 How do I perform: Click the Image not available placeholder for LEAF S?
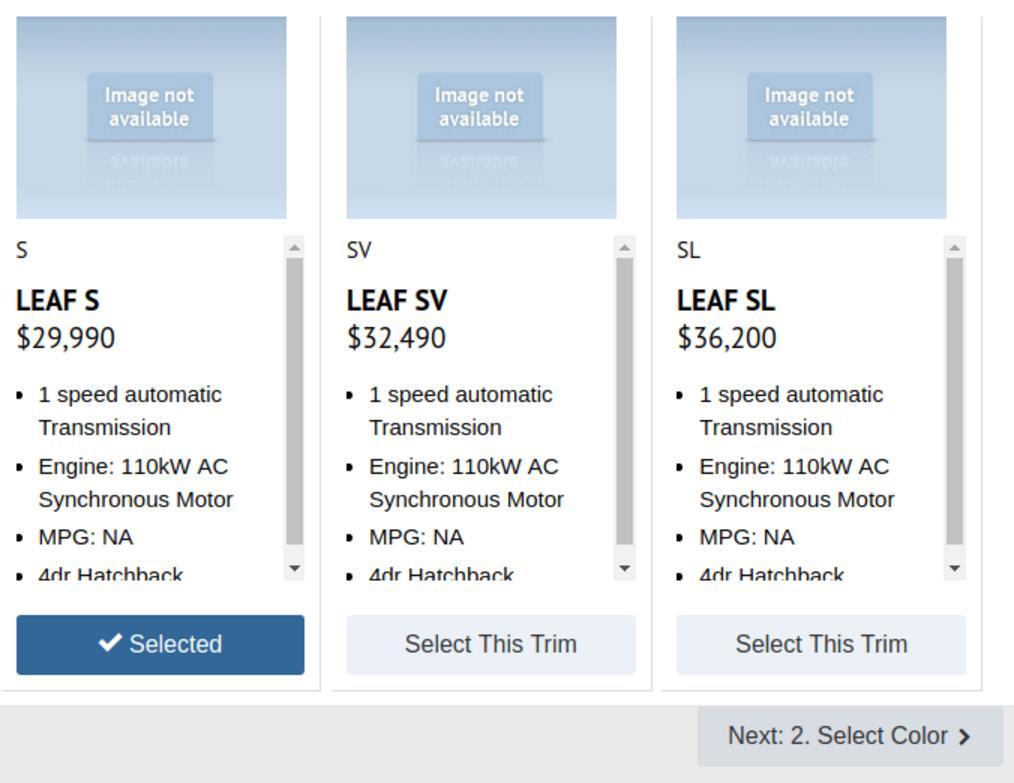151,105
